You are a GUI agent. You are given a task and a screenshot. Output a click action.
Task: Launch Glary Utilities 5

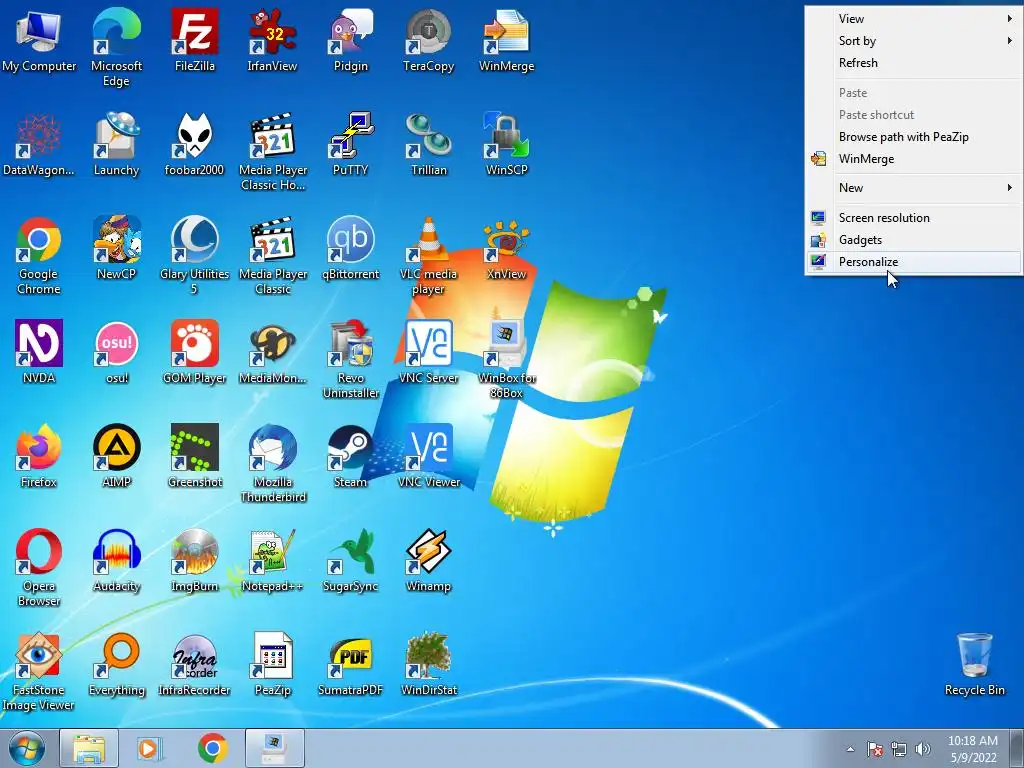click(195, 255)
